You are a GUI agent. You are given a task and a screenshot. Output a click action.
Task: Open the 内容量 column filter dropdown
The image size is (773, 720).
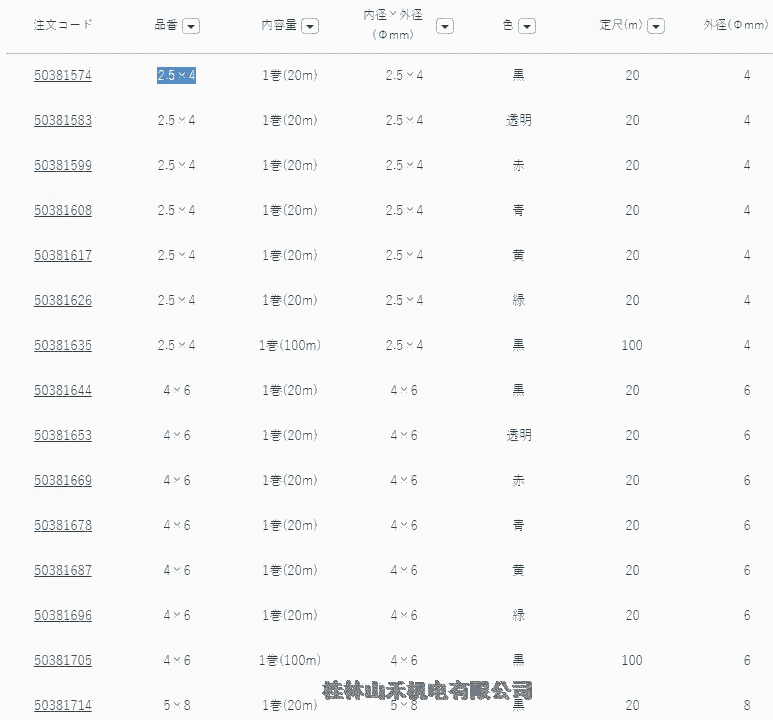(x=310, y=26)
